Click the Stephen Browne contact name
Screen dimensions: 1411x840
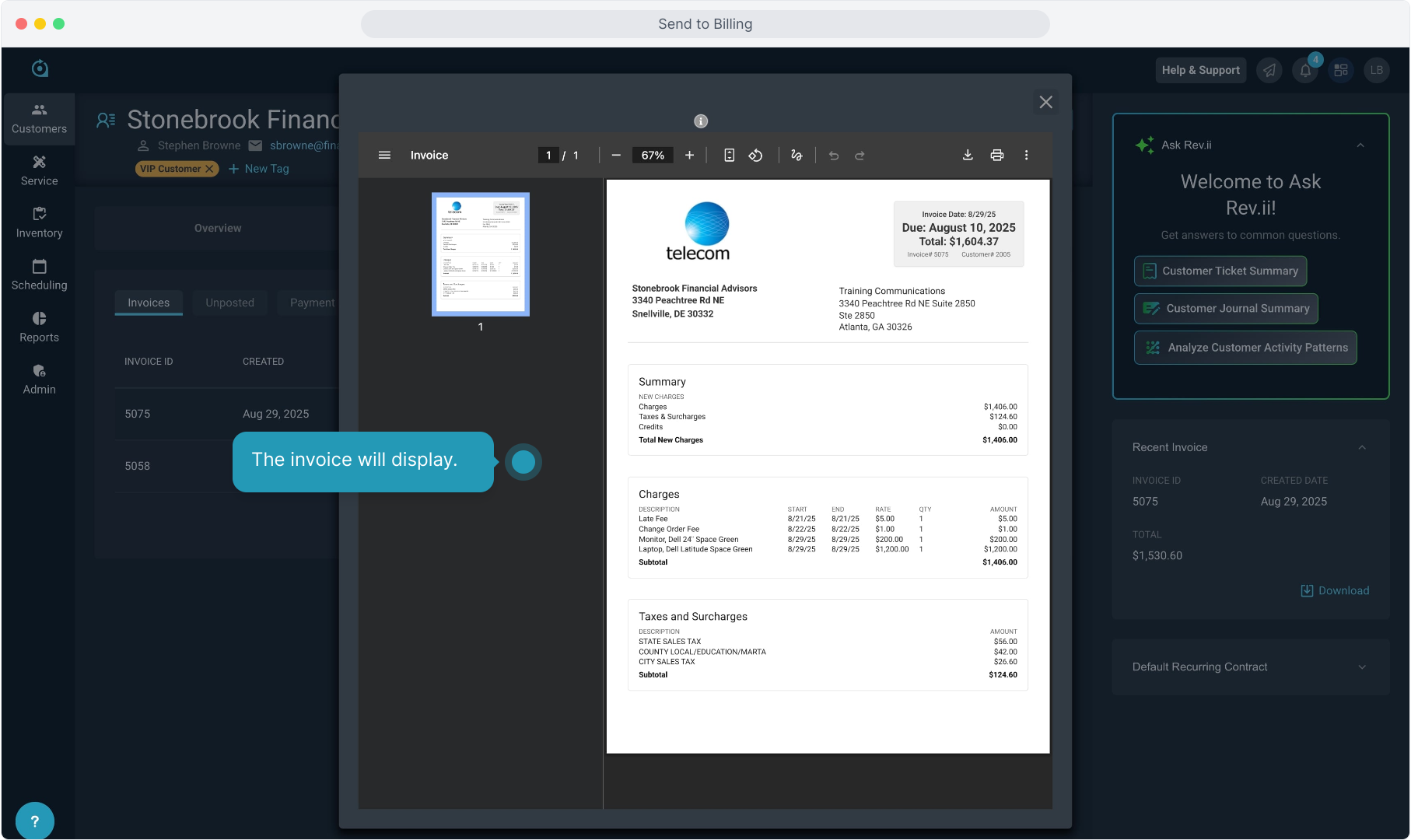coord(199,145)
